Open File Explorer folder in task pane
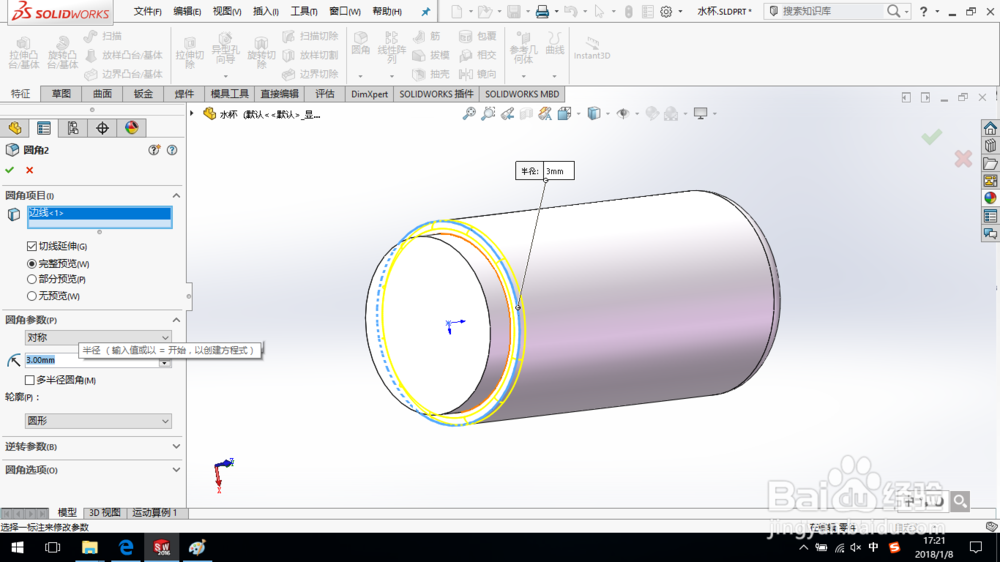This screenshot has height=562, width=1000. tap(990, 164)
